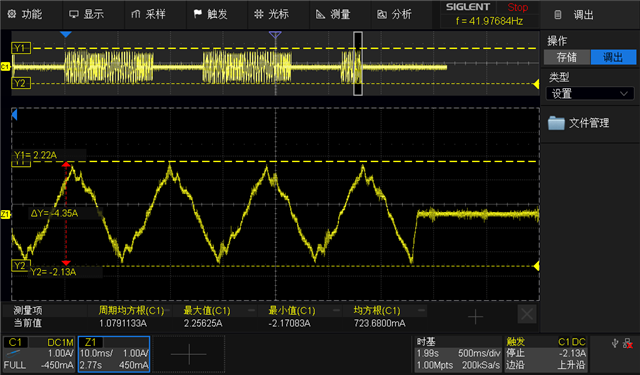Open the 显示 (Display) menu
640x375 pixels.
pyautogui.click(x=93, y=14)
